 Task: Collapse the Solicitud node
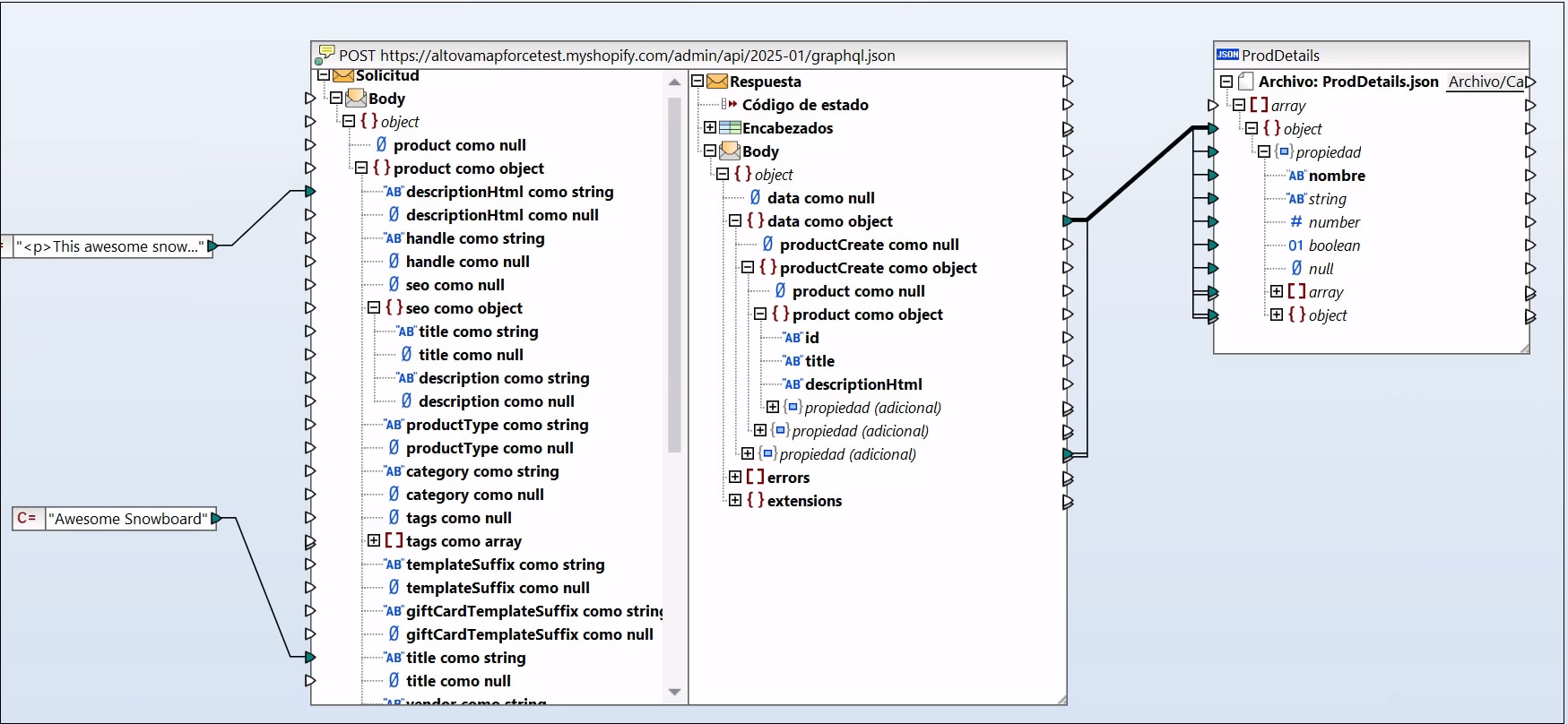[x=324, y=76]
